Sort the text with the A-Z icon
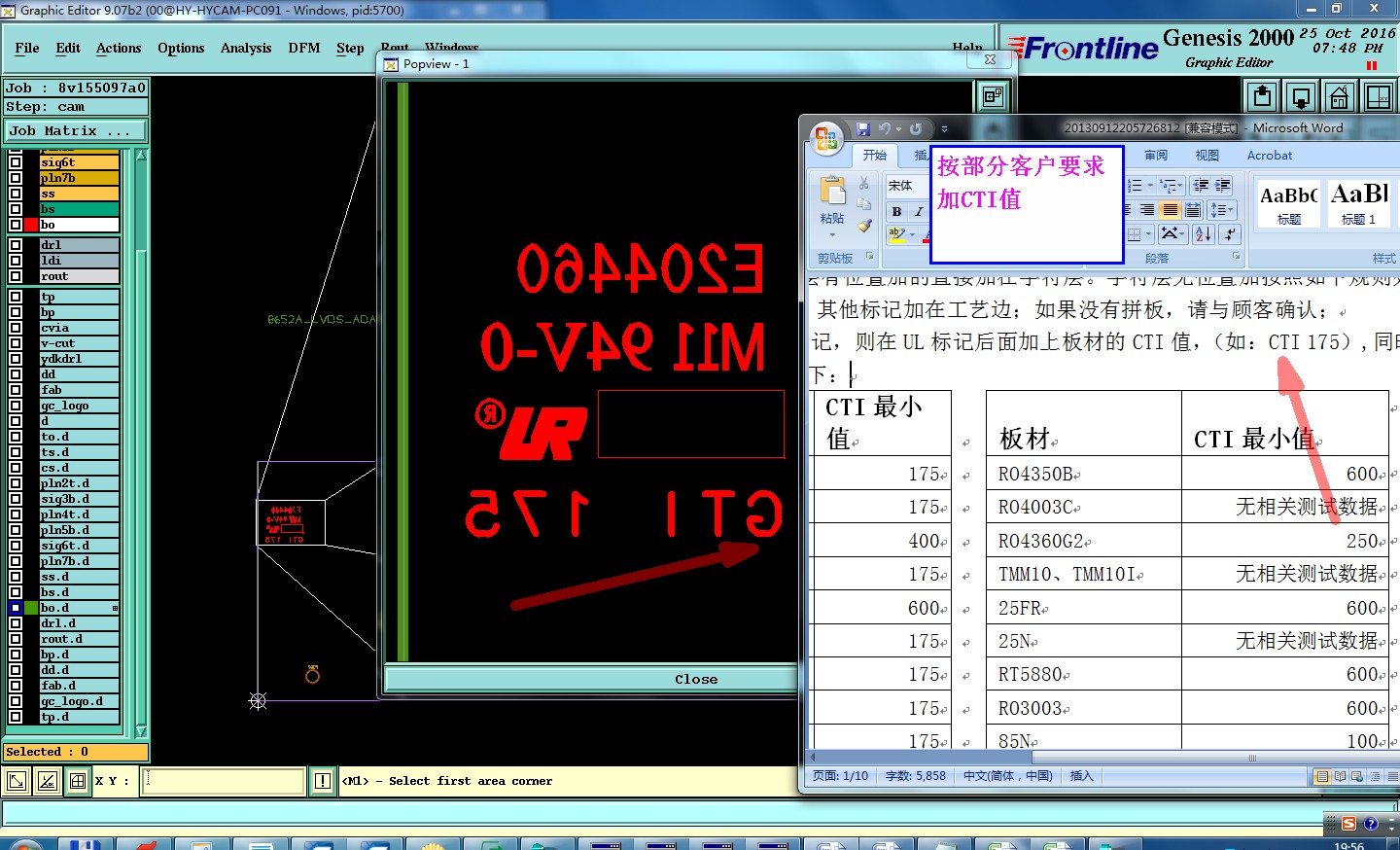This screenshot has width=1400, height=850. coord(1204,233)
